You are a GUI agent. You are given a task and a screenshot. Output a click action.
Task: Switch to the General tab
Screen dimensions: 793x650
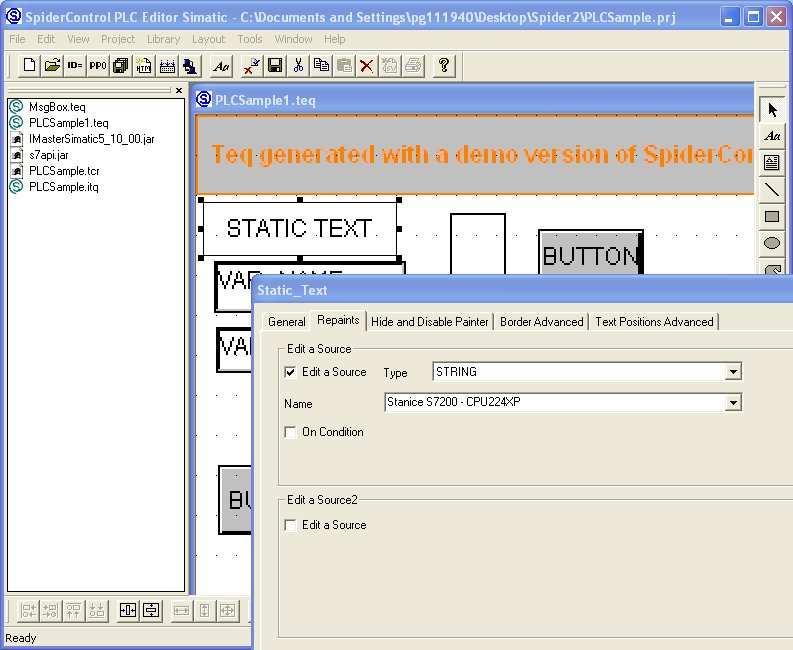287,322
